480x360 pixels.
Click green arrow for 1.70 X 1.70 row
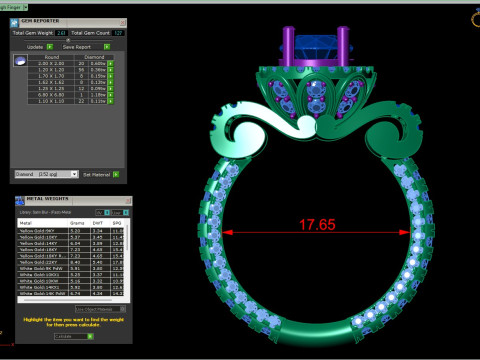click(x=111, y=76)
